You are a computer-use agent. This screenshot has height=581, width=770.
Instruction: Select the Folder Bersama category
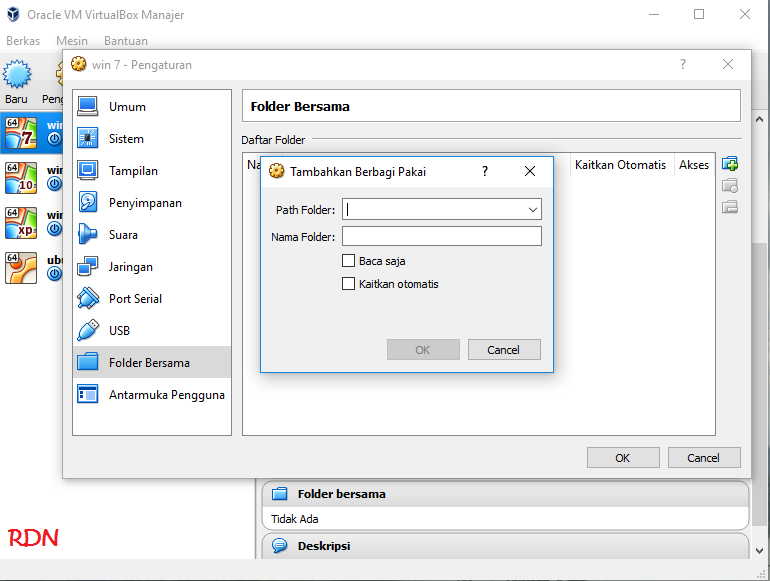(152, 362)
